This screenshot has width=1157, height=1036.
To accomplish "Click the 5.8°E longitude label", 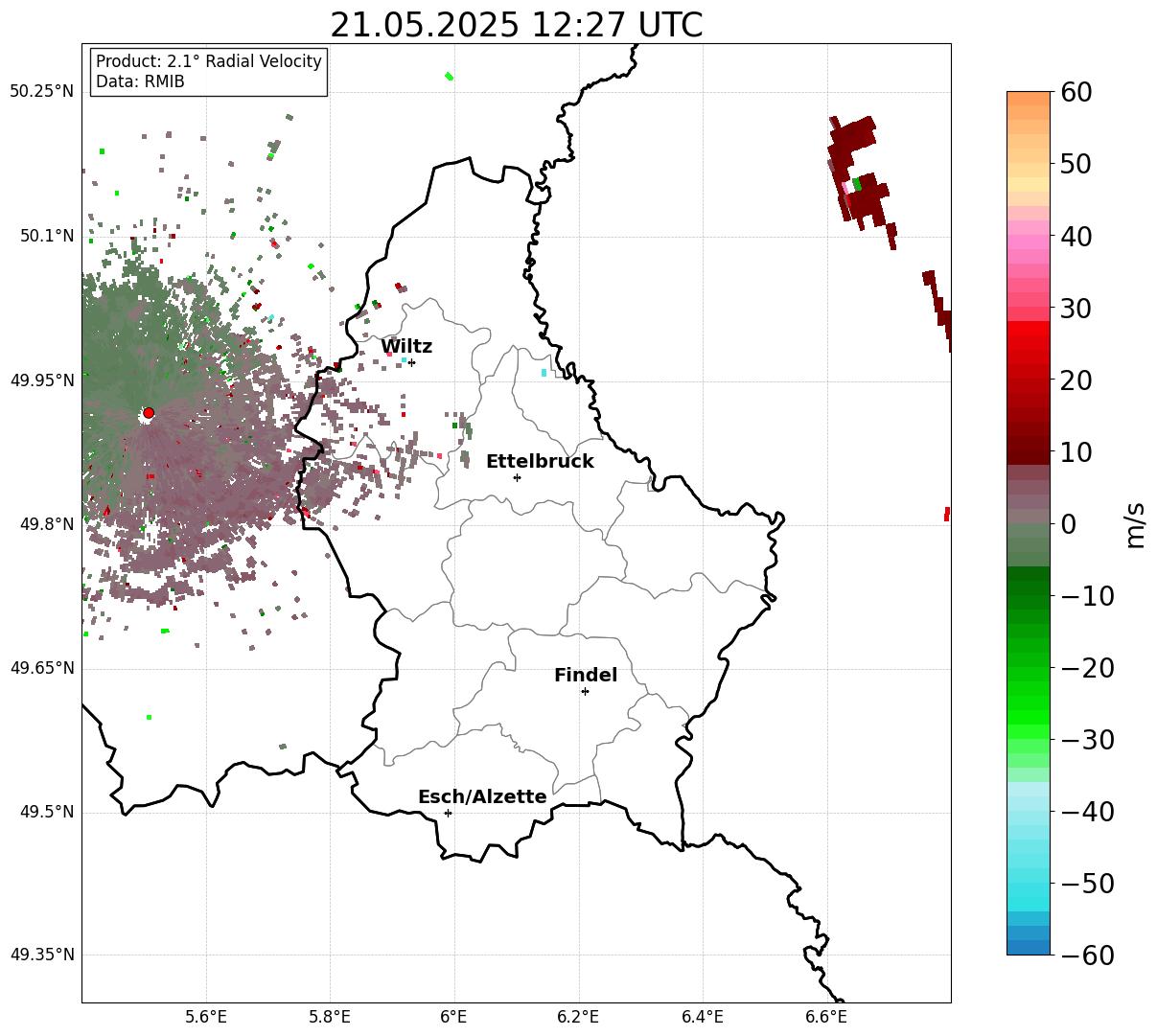I will [x=330, y=1017].
